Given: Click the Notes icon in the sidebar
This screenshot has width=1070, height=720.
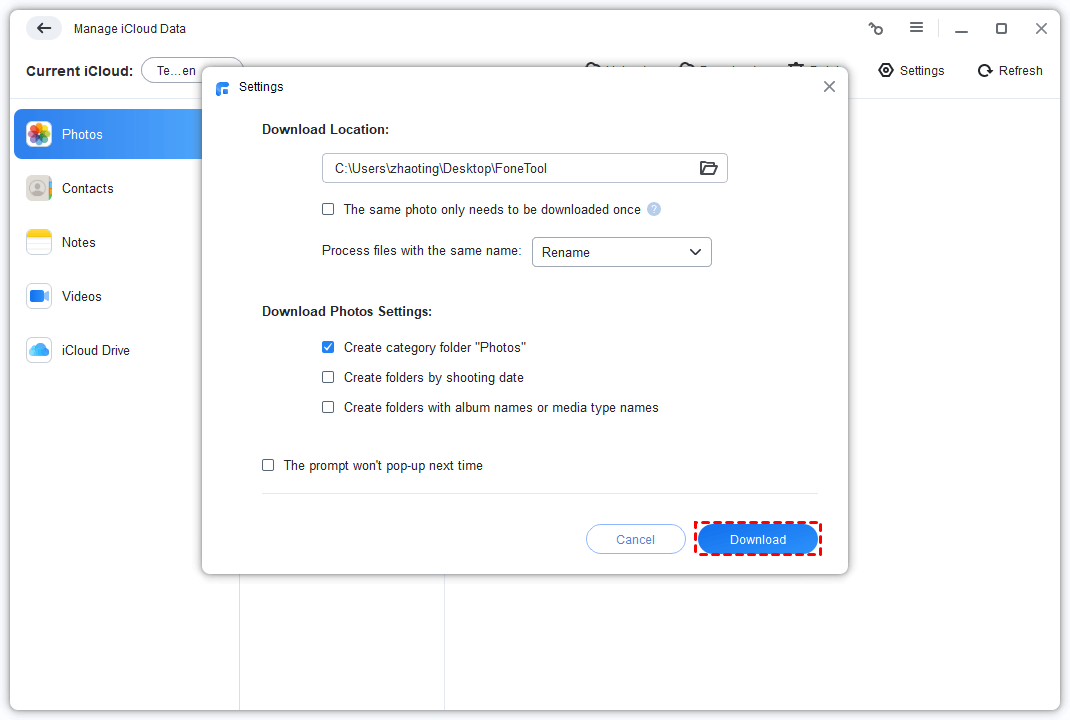Looking at the screenshot, I should pyautogui.click(x=39, y=242).
